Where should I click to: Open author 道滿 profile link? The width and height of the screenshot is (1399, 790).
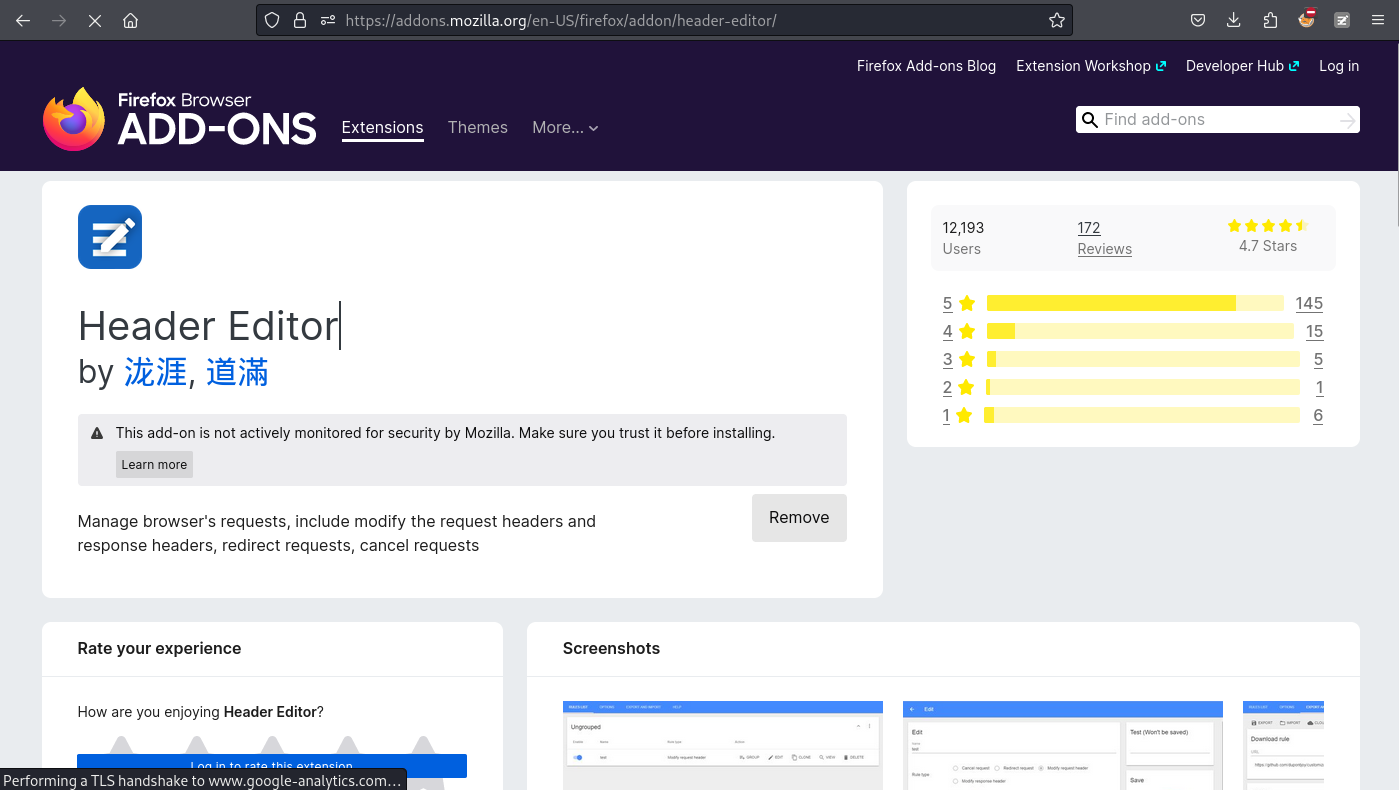click(237, 372)
